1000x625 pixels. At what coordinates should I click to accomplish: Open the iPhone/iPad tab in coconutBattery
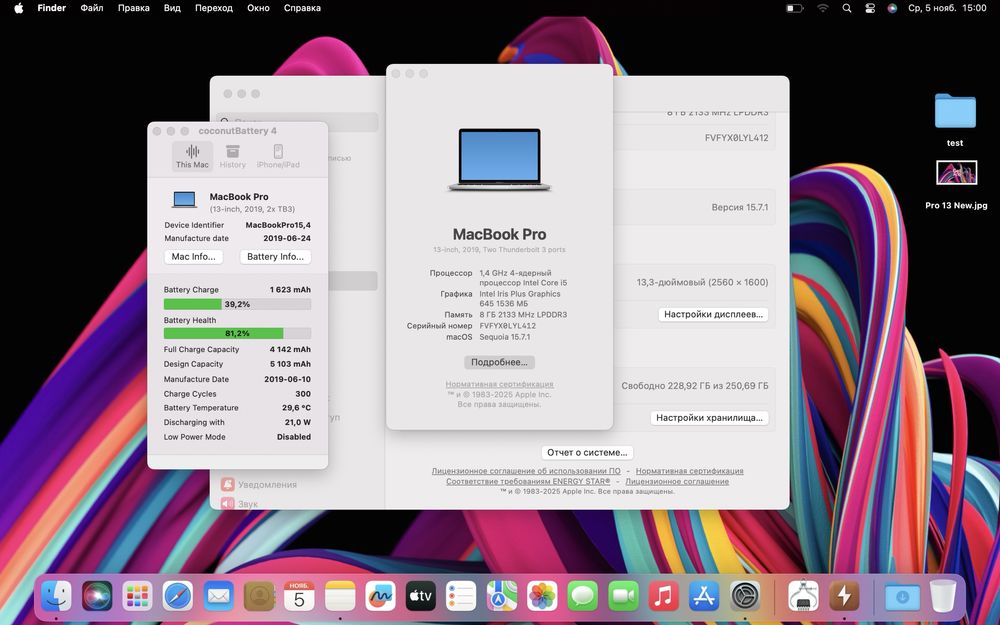point(278,156)
